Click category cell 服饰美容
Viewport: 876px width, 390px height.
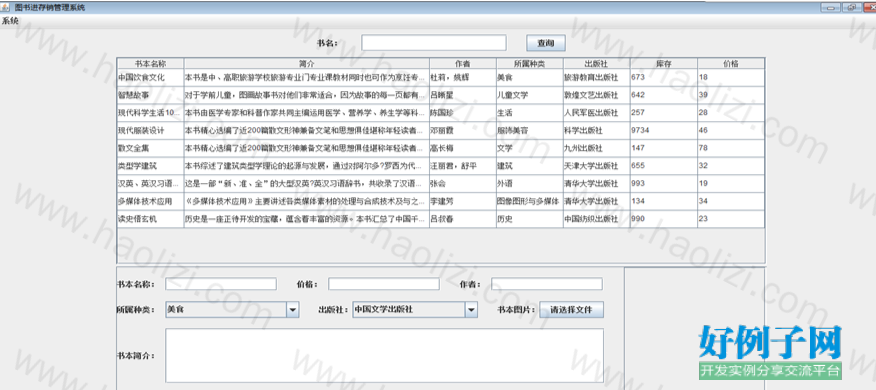tap(530, 131)
